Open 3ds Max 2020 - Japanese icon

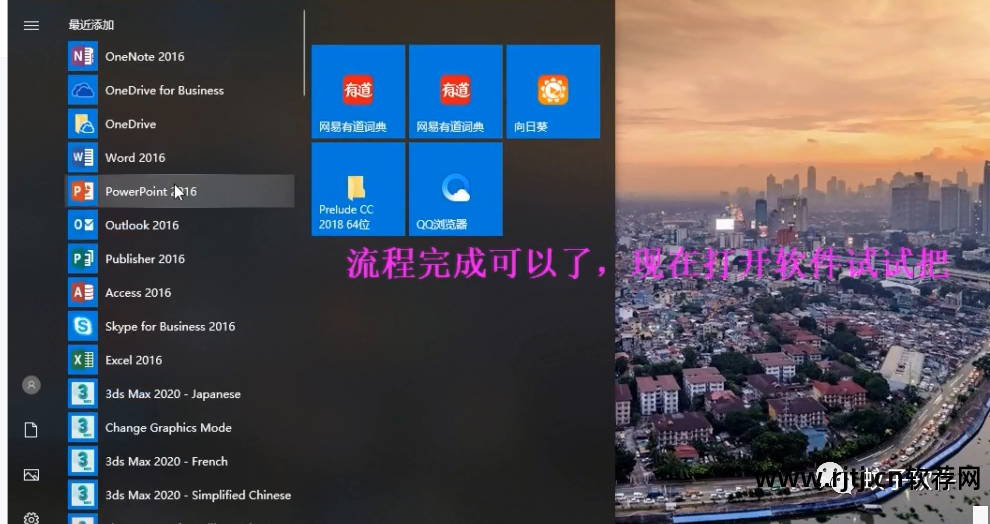click(x=83, y=394)
